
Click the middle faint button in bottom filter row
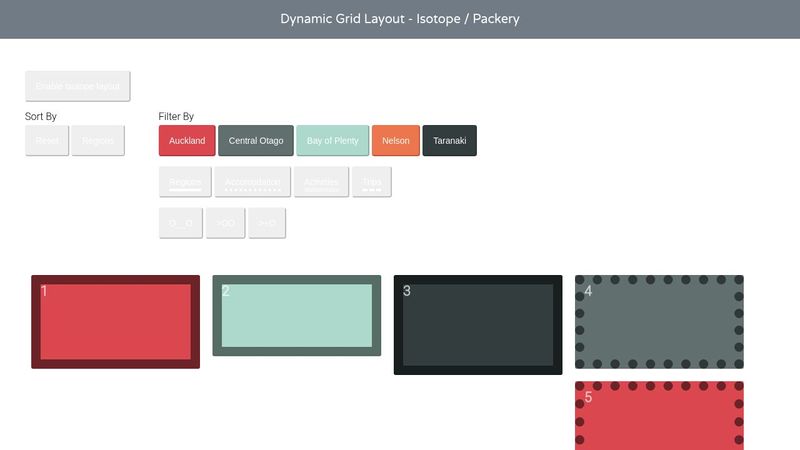(226, 223)
